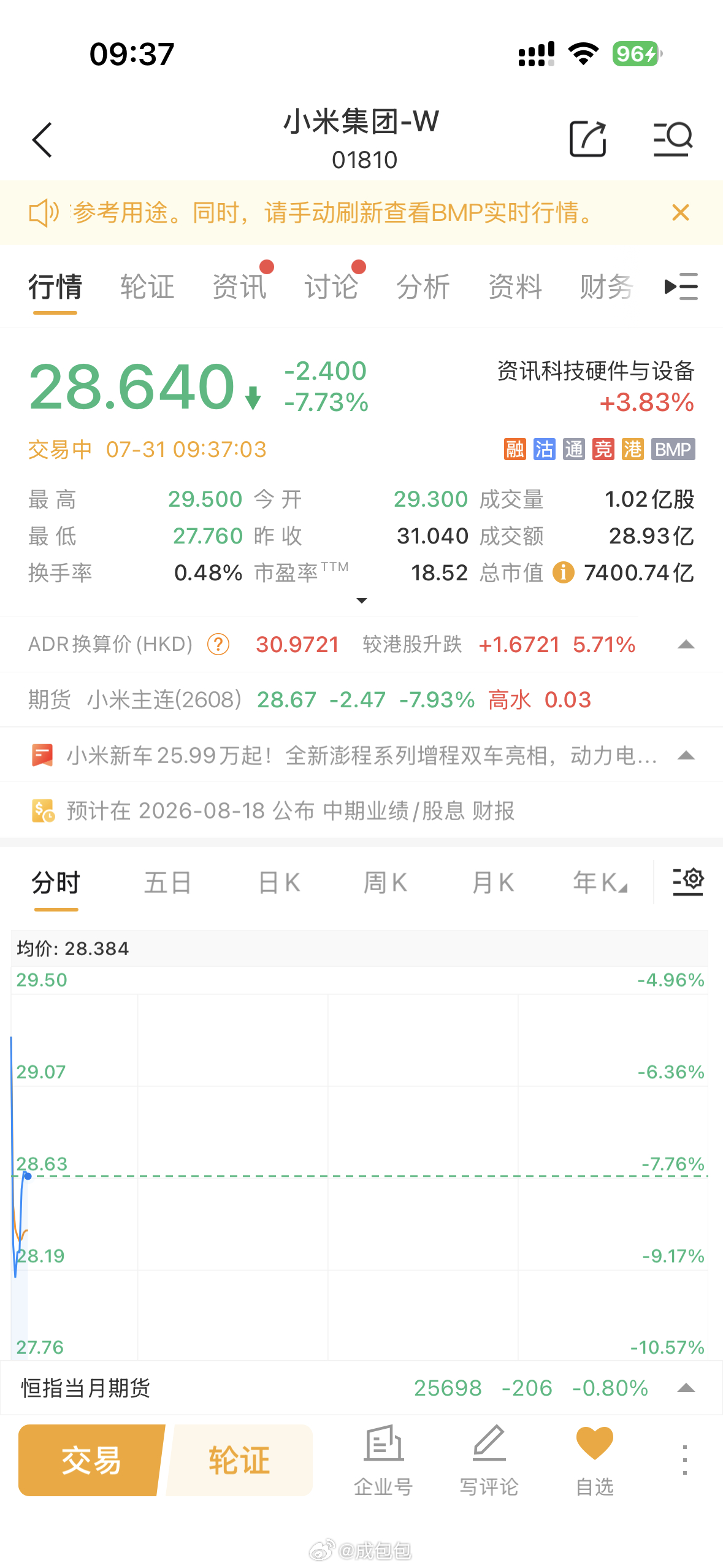Open the 2026-08-18 中期业绩 notice

click(x=290, y=811)
